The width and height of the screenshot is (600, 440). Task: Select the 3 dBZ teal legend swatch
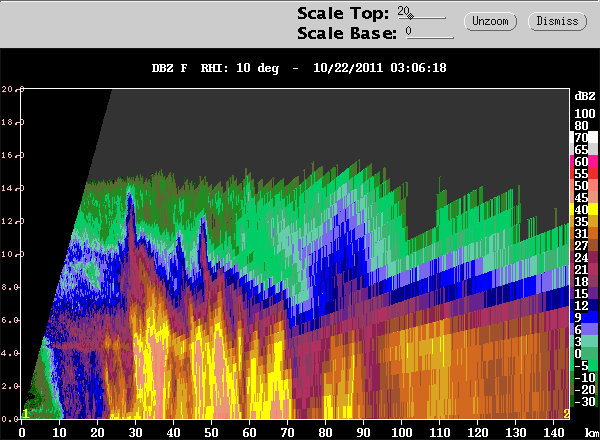click(584, 341)
